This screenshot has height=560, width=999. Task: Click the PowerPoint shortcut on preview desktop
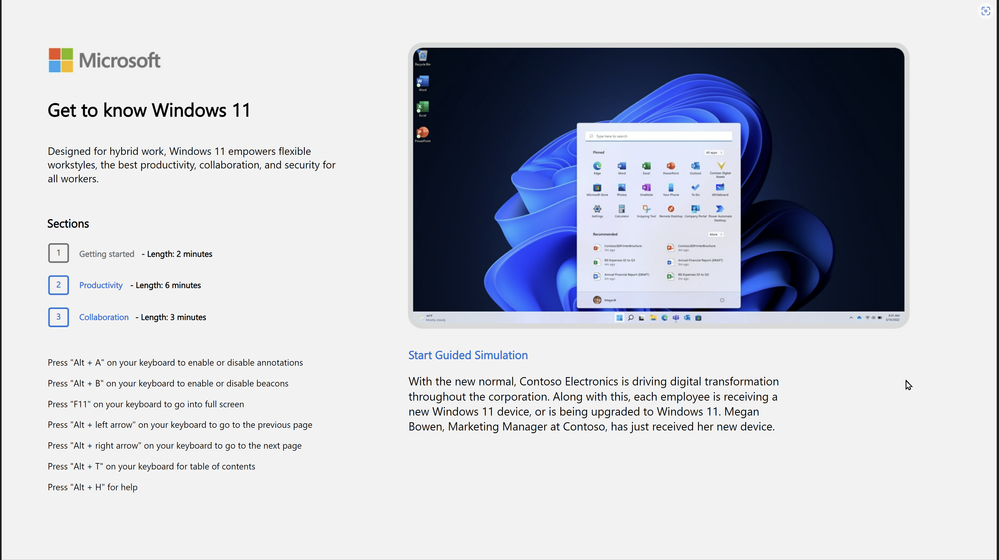(x=422, y=133)
